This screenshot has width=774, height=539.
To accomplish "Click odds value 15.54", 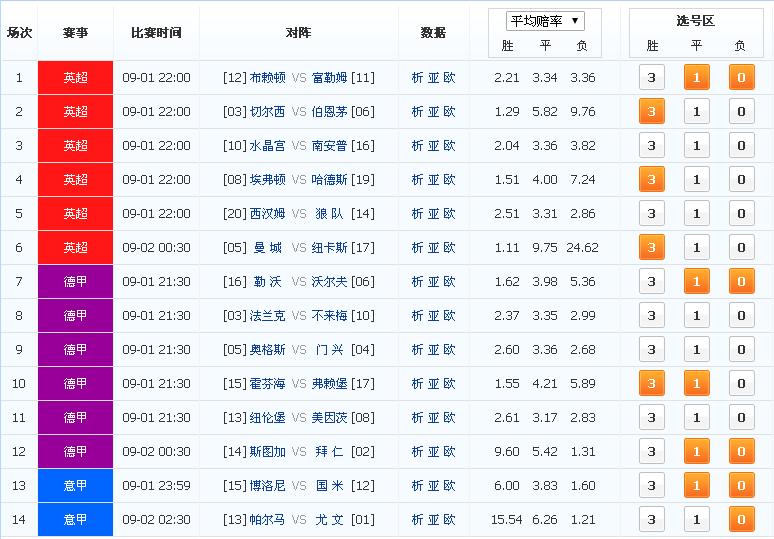I will coord(506,519).
